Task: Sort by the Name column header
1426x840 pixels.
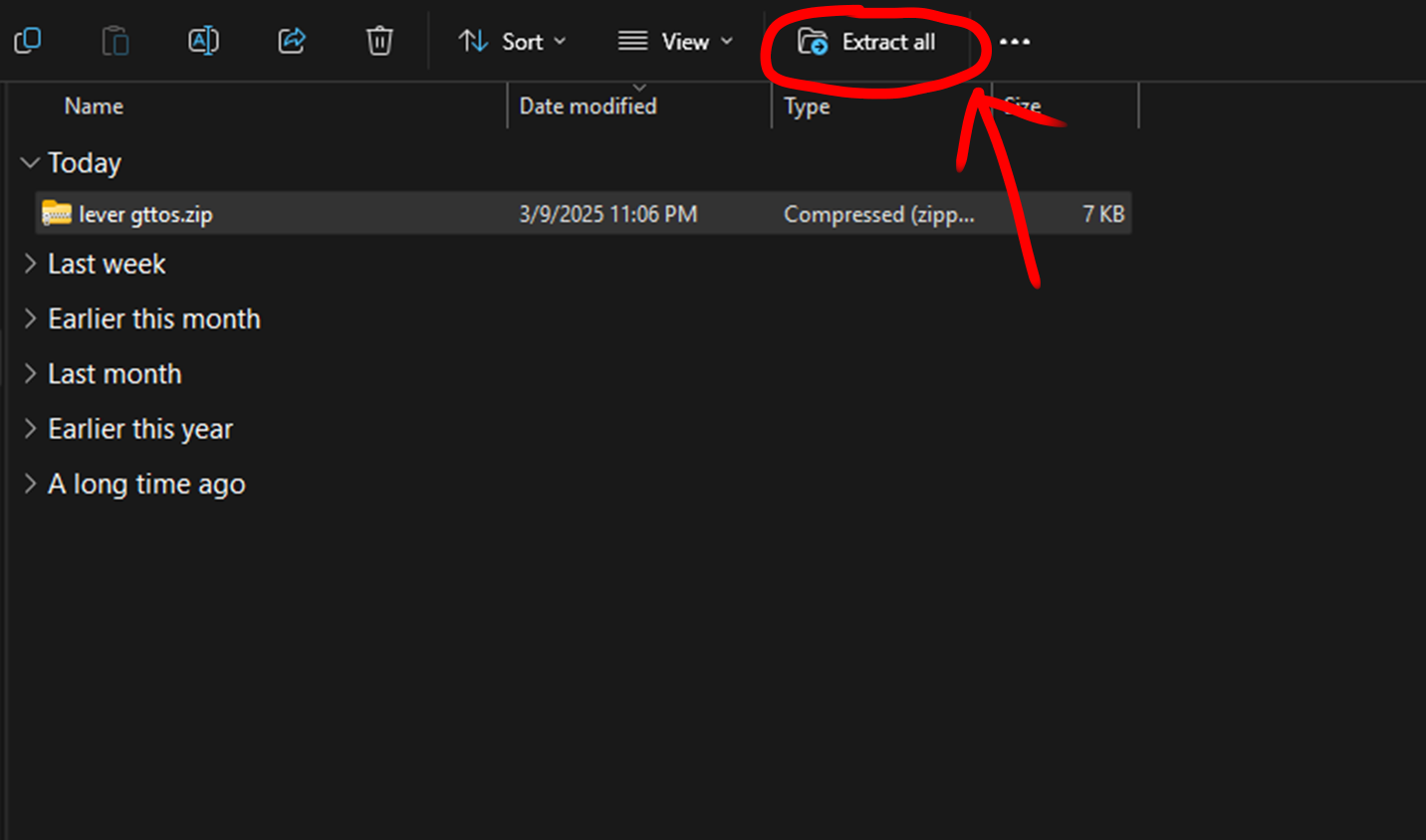Action: 94,105
